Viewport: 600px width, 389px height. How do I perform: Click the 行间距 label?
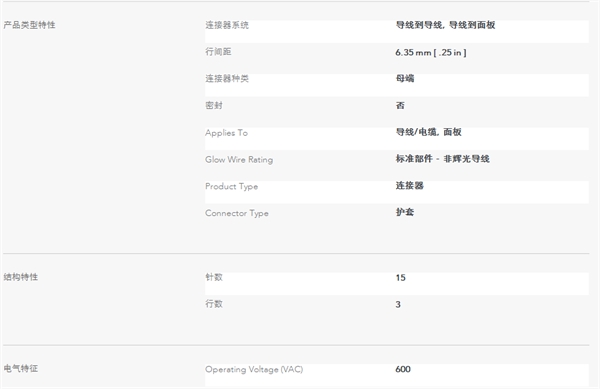tap(218, 52)
